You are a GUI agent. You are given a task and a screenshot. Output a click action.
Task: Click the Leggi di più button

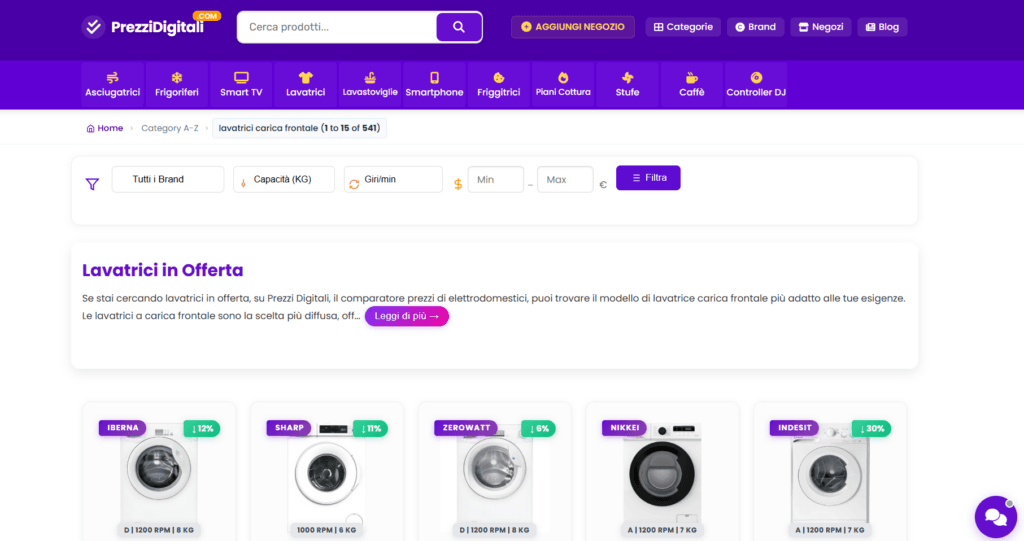coord(407,316)
